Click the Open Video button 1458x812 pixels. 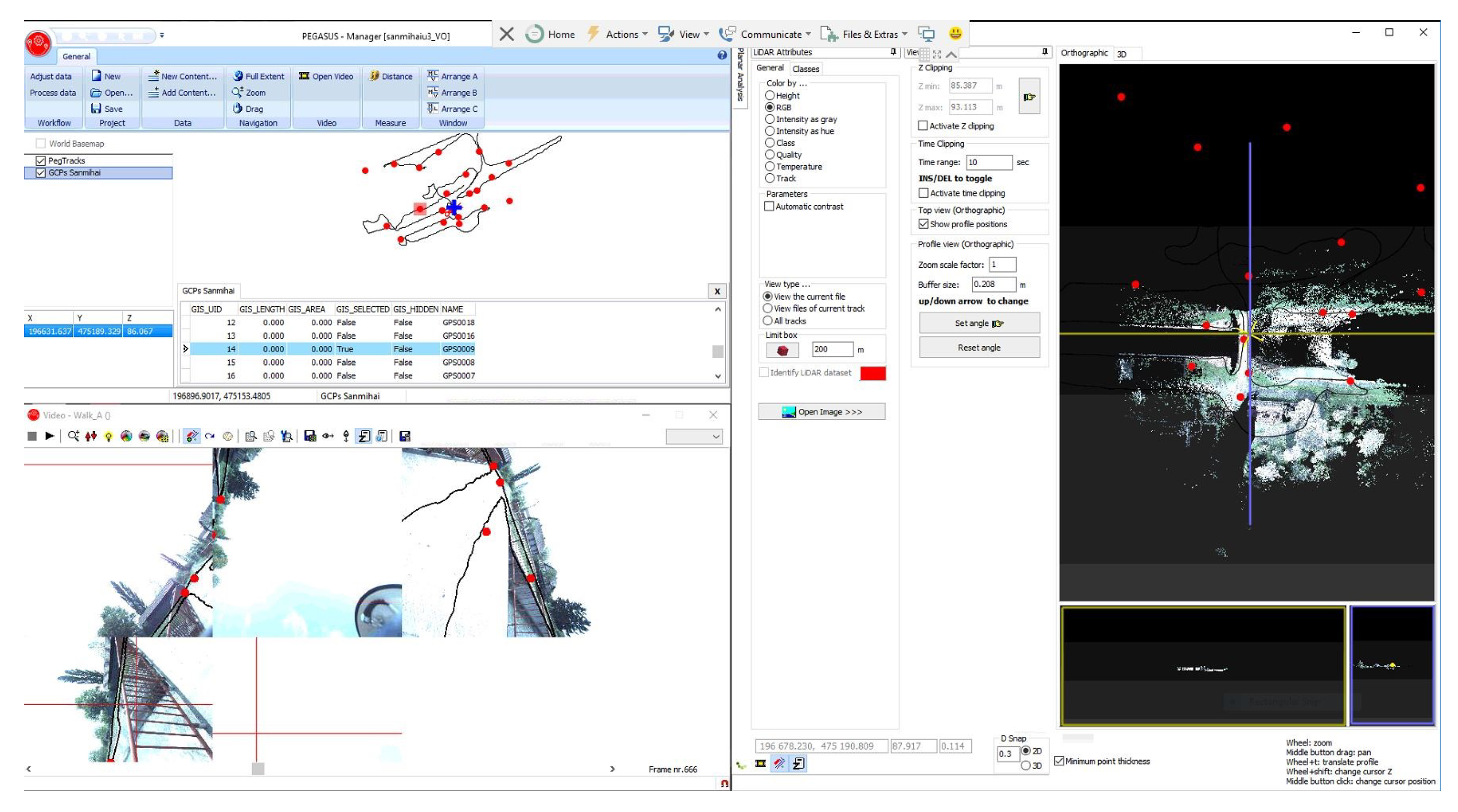click(326, 76)
